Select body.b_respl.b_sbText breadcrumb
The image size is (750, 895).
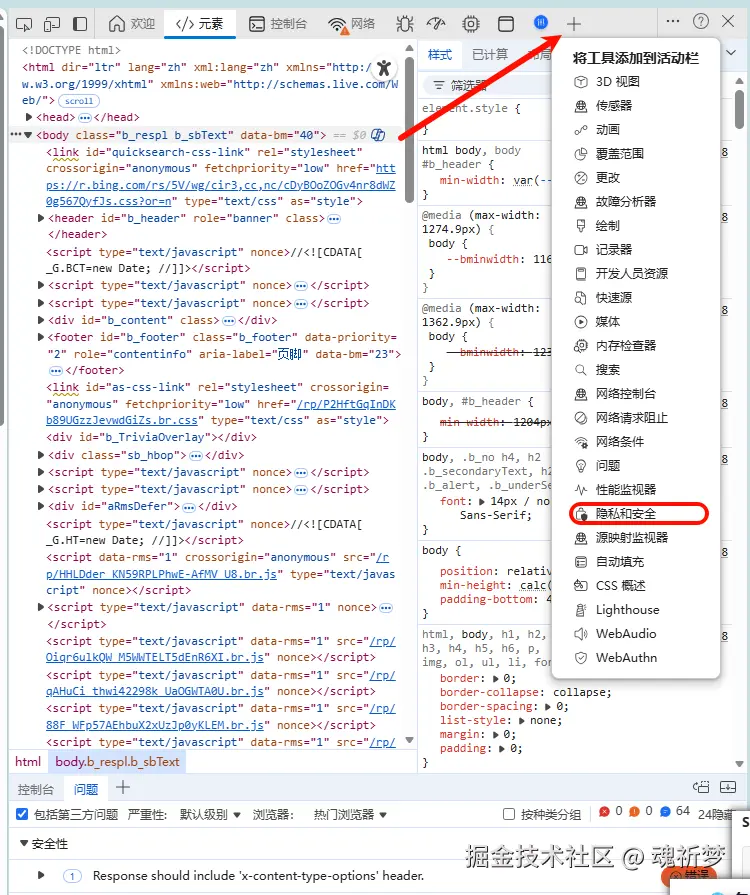pos(117,761)
